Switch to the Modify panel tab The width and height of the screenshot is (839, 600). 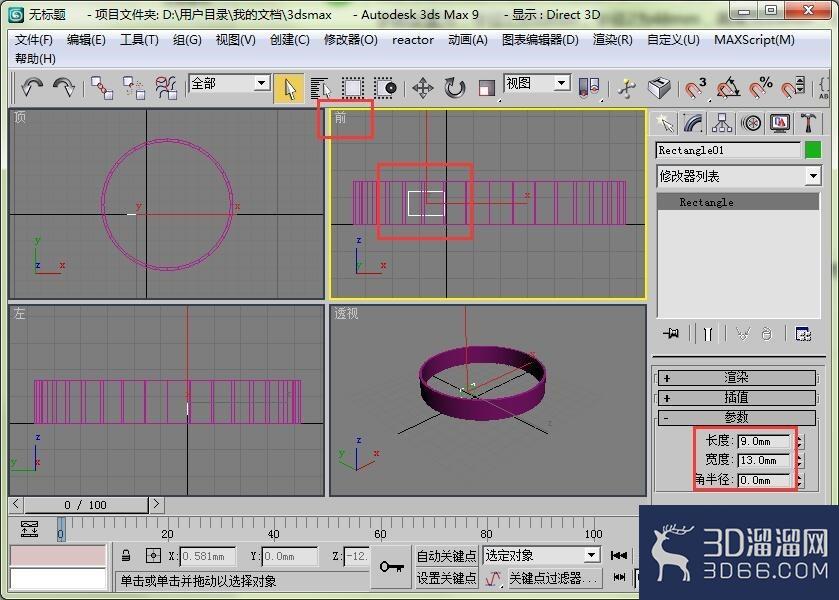693,124
